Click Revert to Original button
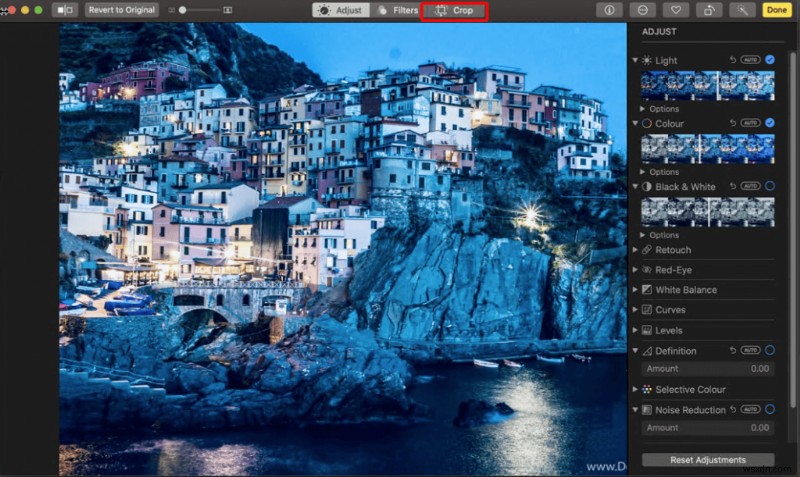Screen dimensions: 800x477 click(121, 10)
